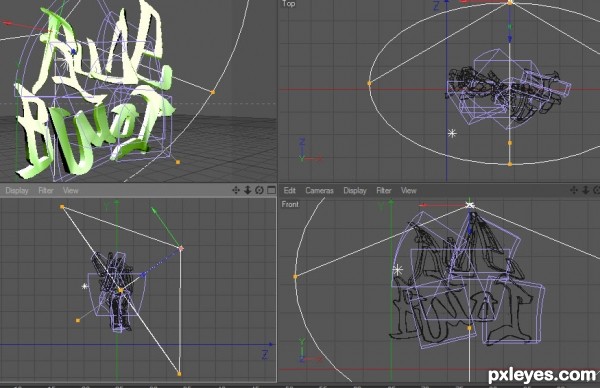Image resolution: width=600 pixels, height=388 pixels.
Task: Click the orange handle at the spotlight apex in Top view
Action: click(510, 3)
